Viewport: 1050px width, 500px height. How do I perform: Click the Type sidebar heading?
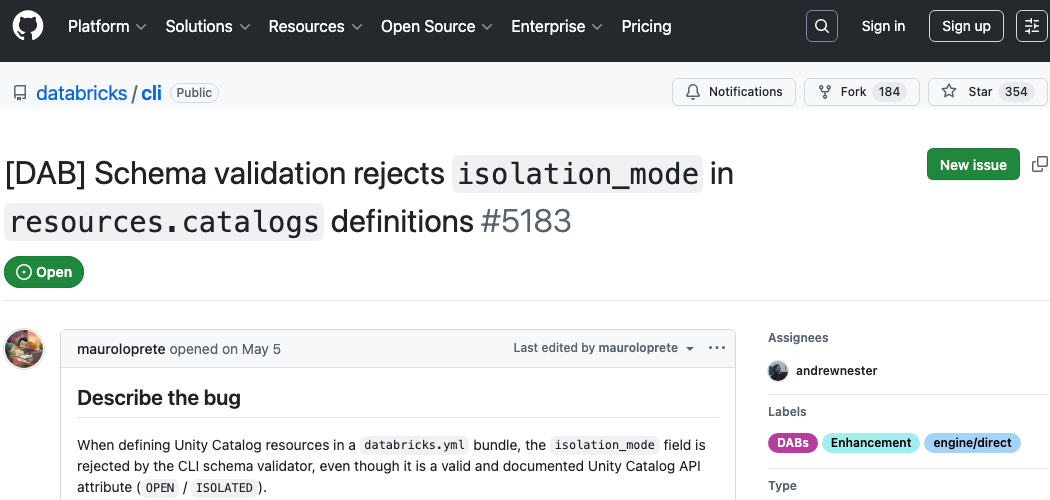pos(782,486)
